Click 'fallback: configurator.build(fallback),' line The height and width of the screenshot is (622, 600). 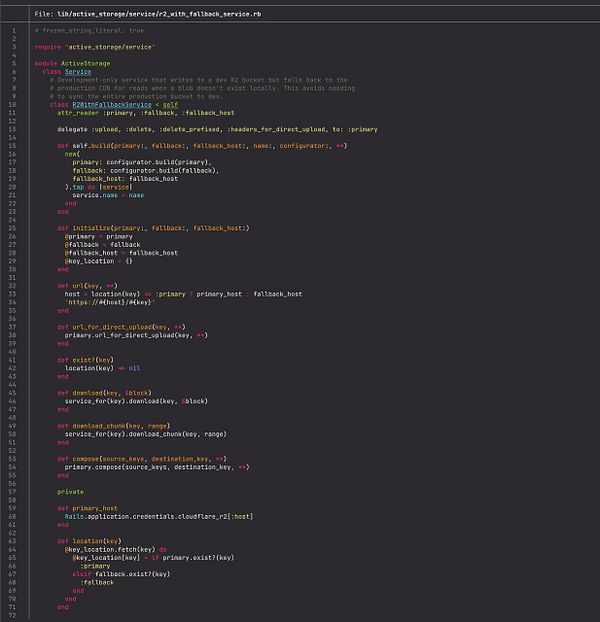click(x=146, y=171)
